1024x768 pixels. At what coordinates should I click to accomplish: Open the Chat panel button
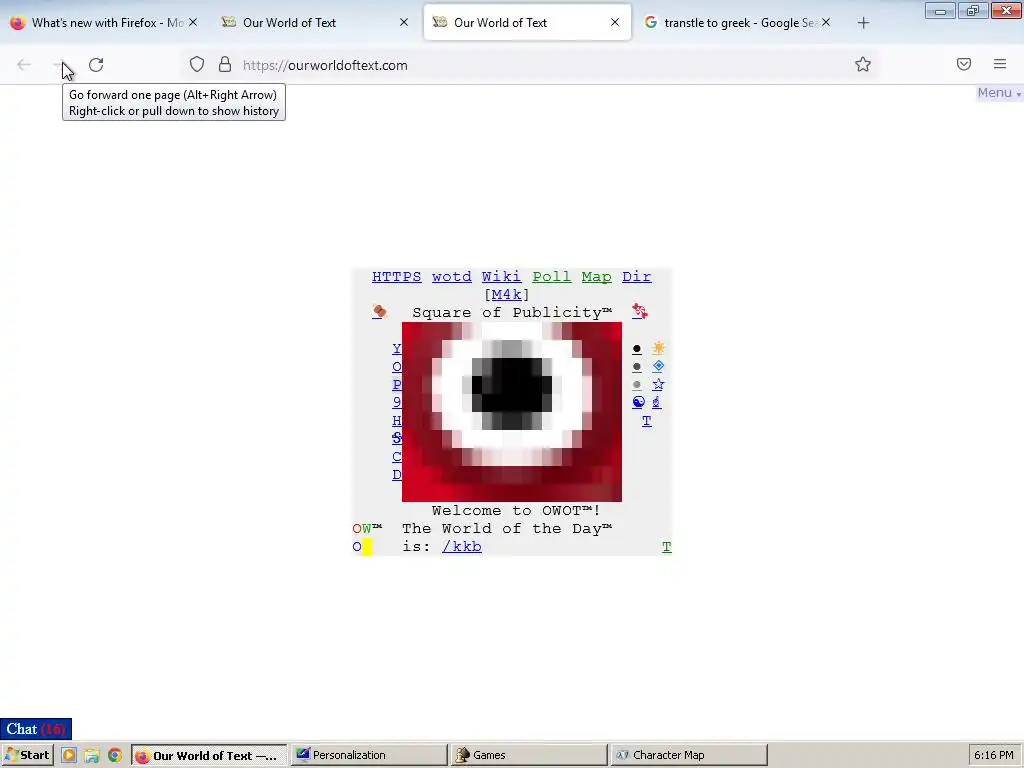coord(36,729)
